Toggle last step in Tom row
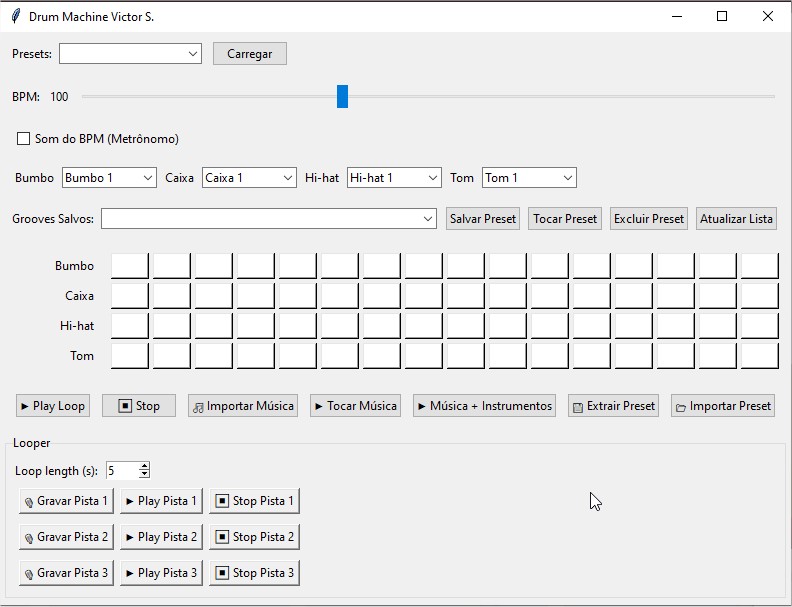The height and width of the screenshot is (607, 792). pos(760,356)
